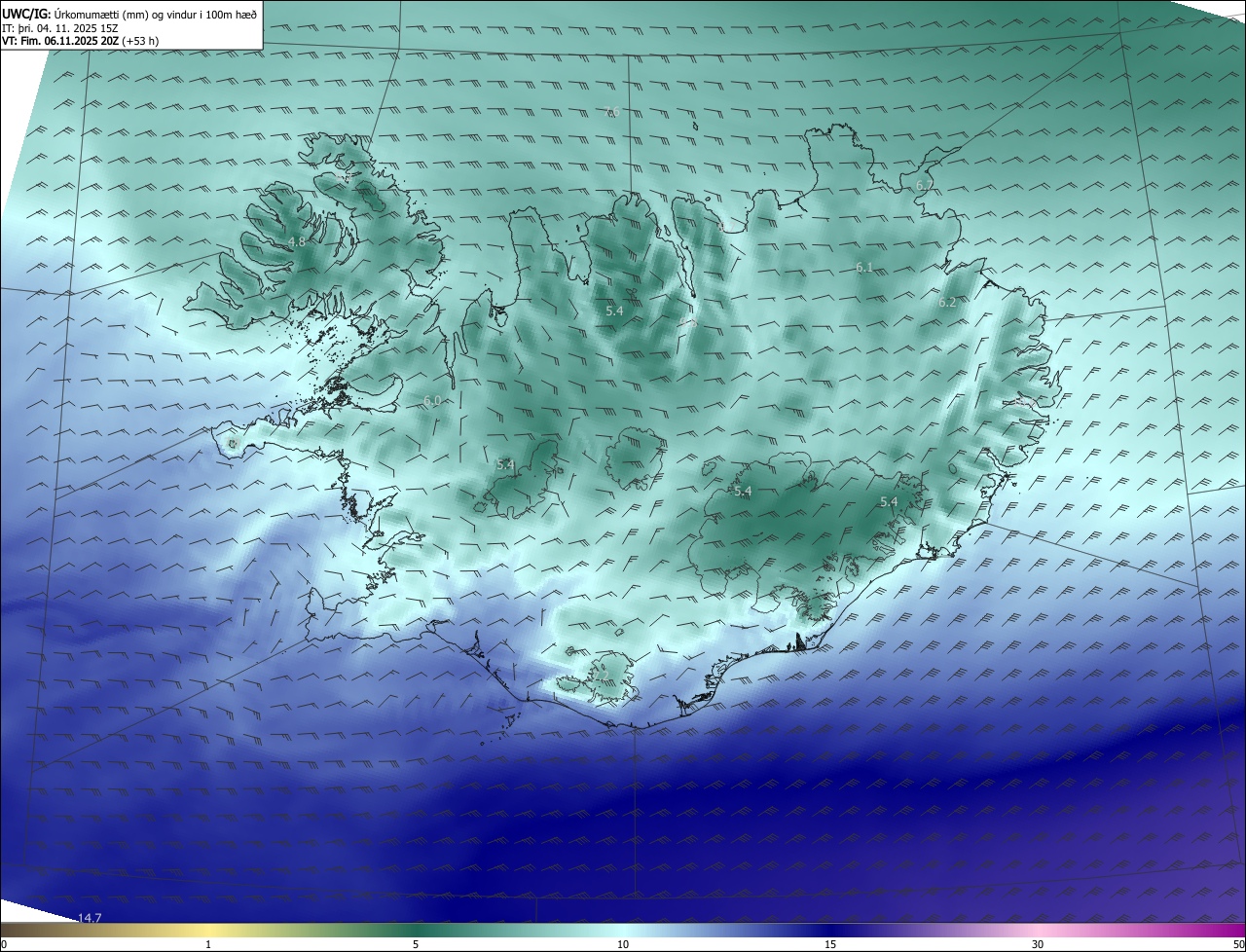Screen dimensions: 1246x952
Task: Click the 'IT: þri. 04. 11. 2025 15Z' line
Action: tap(60, 28)
